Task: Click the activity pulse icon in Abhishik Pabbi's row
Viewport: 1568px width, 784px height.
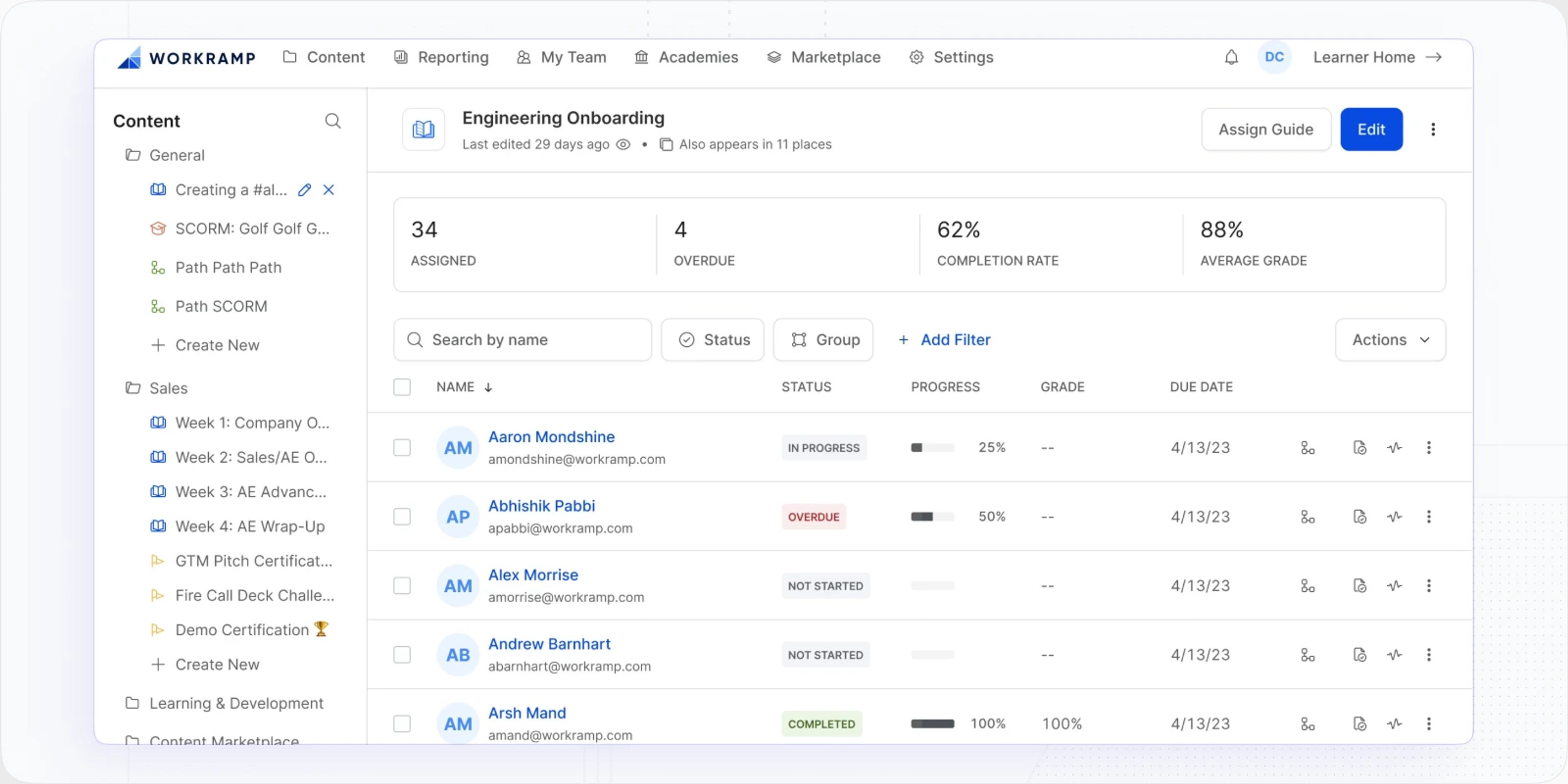Action: click(1394, 517)
